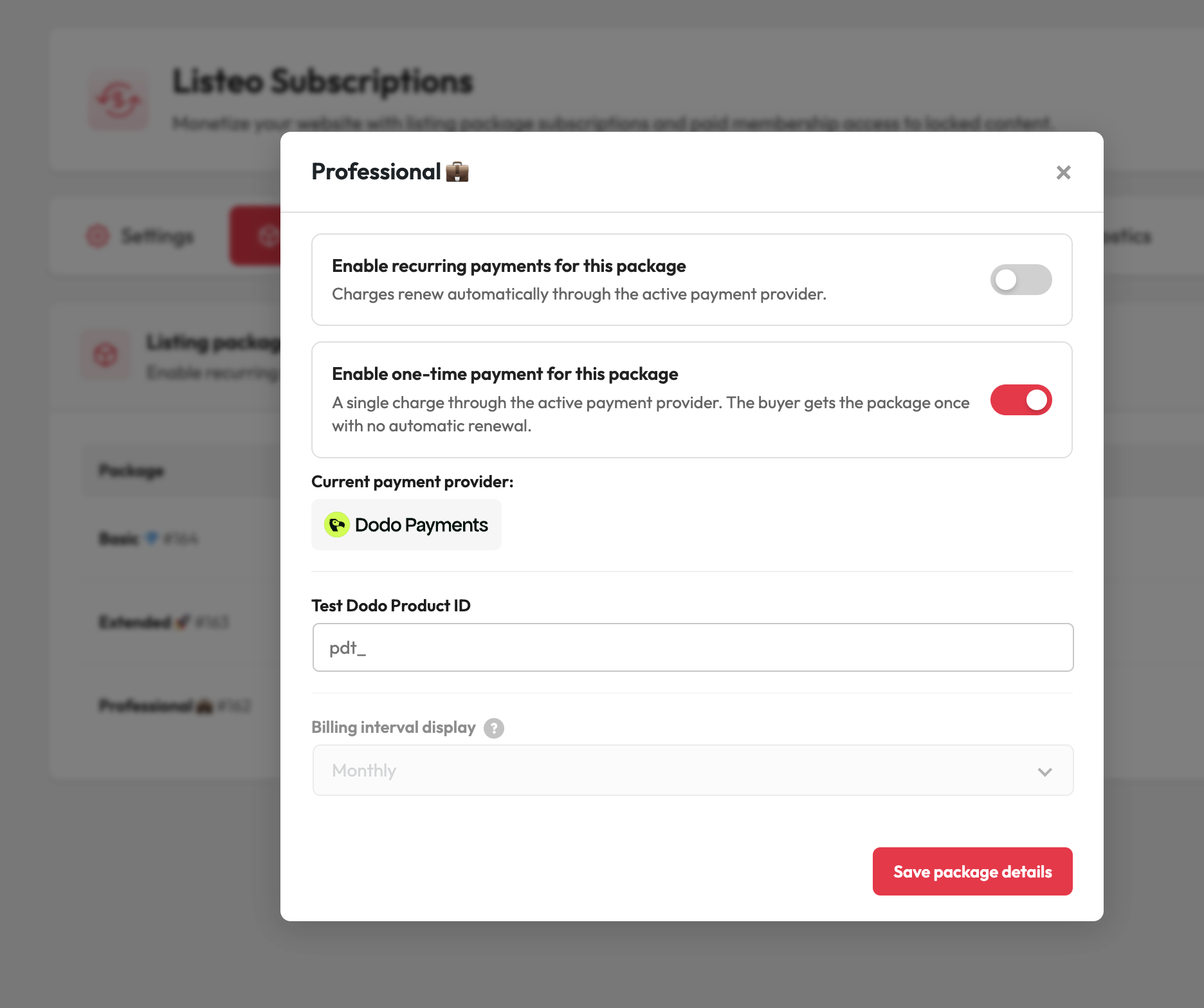Close the Professional package dialog
Screen dimensions: 1204x1008
1063,172
